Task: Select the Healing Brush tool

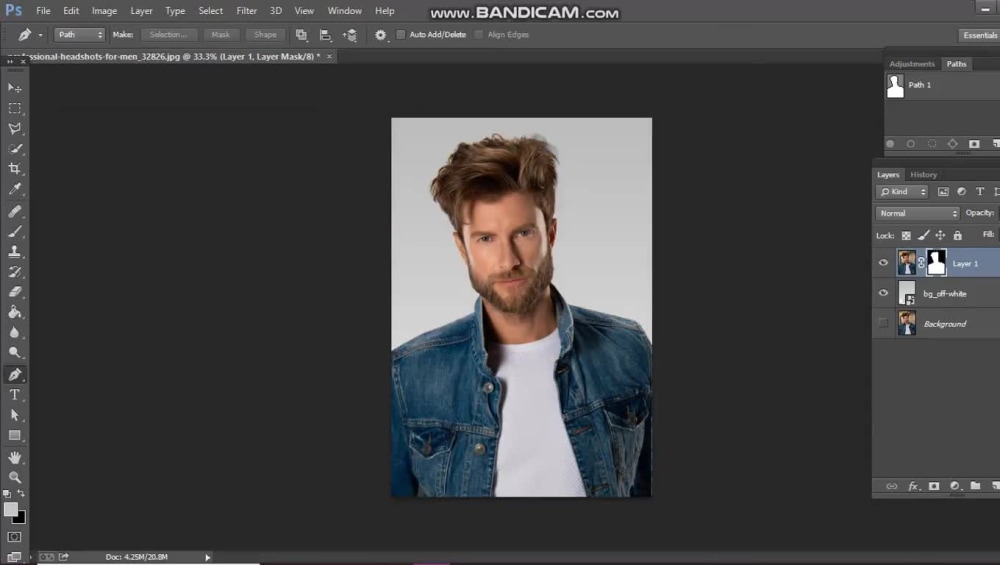Action: click(x=14, y=211)
